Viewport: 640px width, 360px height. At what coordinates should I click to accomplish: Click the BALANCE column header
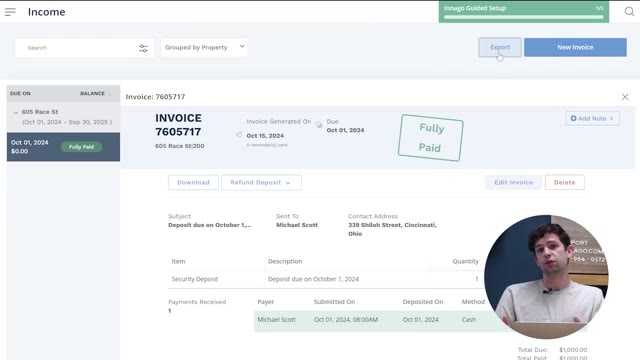point(92,93)
